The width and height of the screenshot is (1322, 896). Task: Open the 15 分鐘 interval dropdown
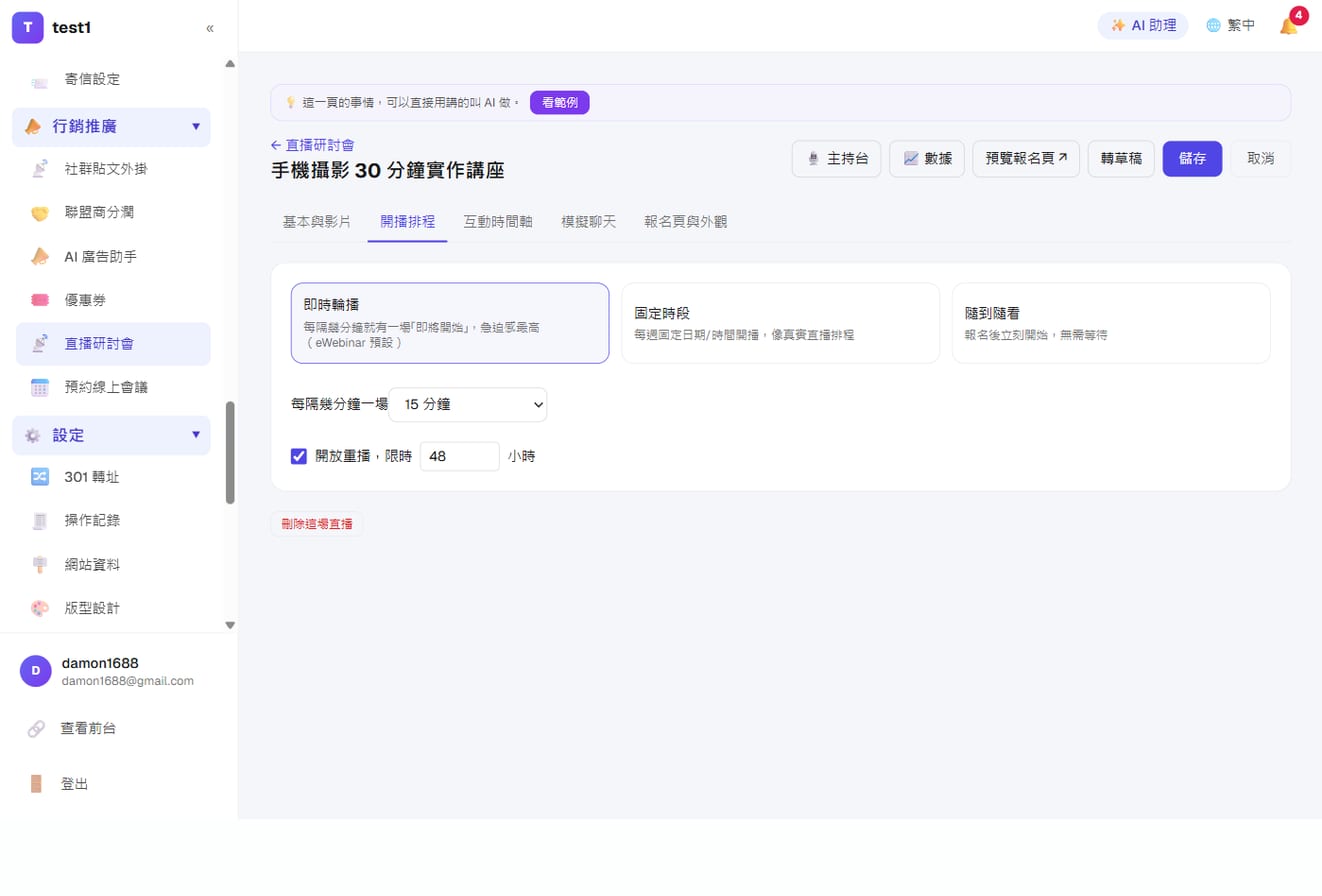click(x=468, y=405)
